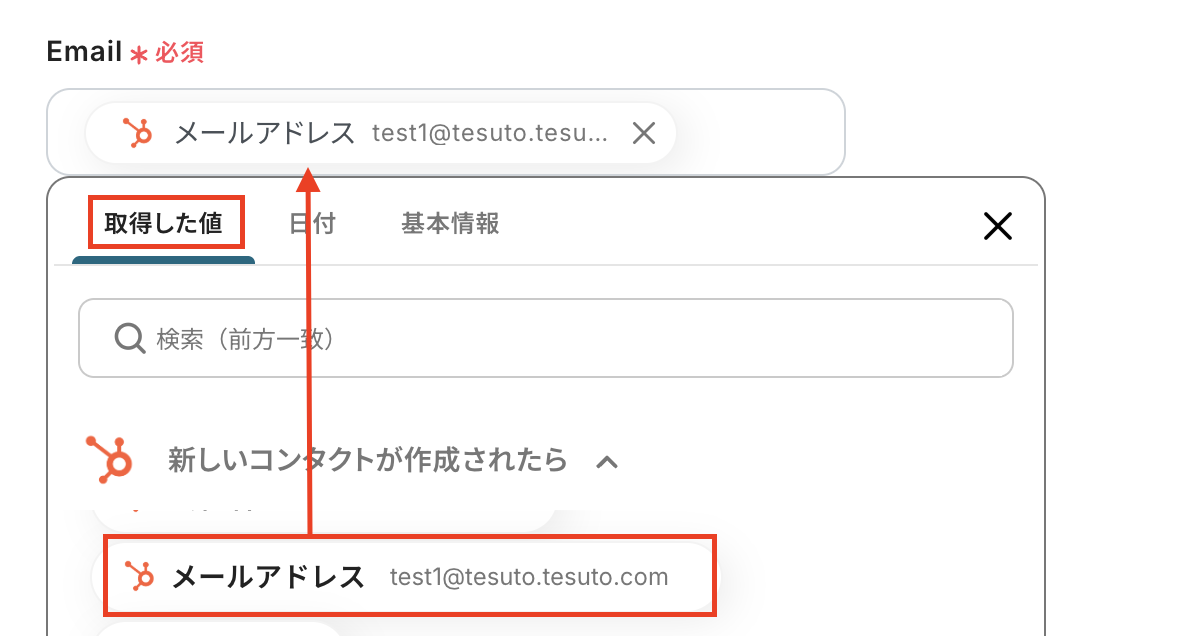
Task: Focus the 検索(前方一致) search field
Action: 560,338
